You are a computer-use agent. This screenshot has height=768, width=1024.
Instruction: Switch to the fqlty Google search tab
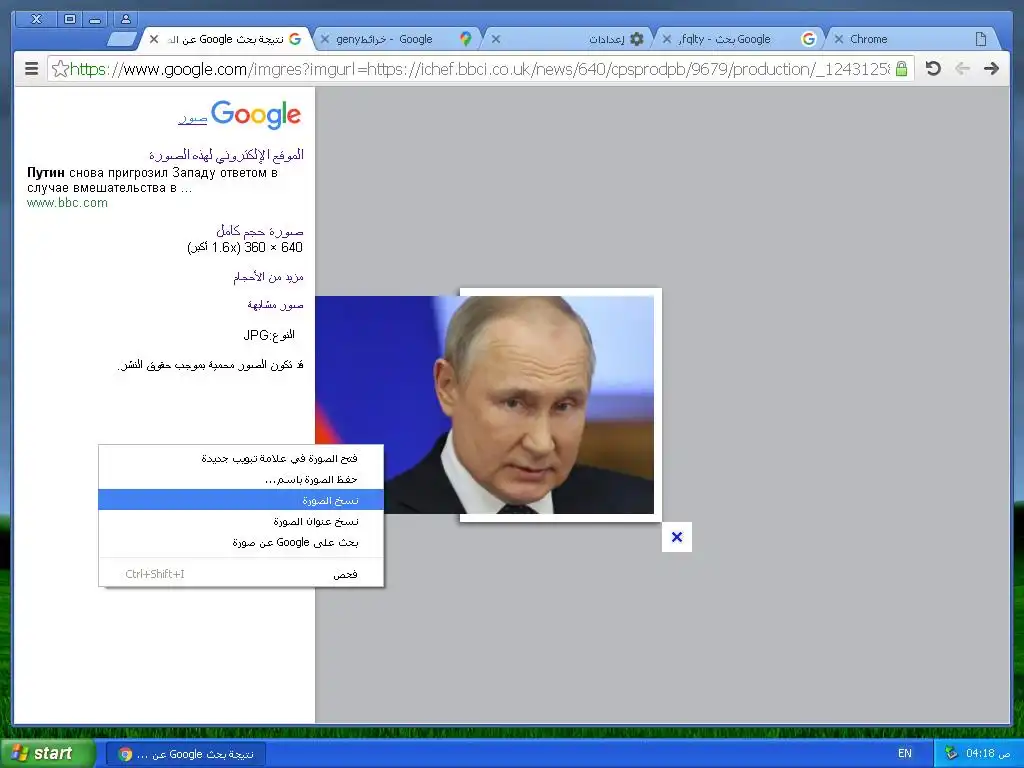[741, 39]
